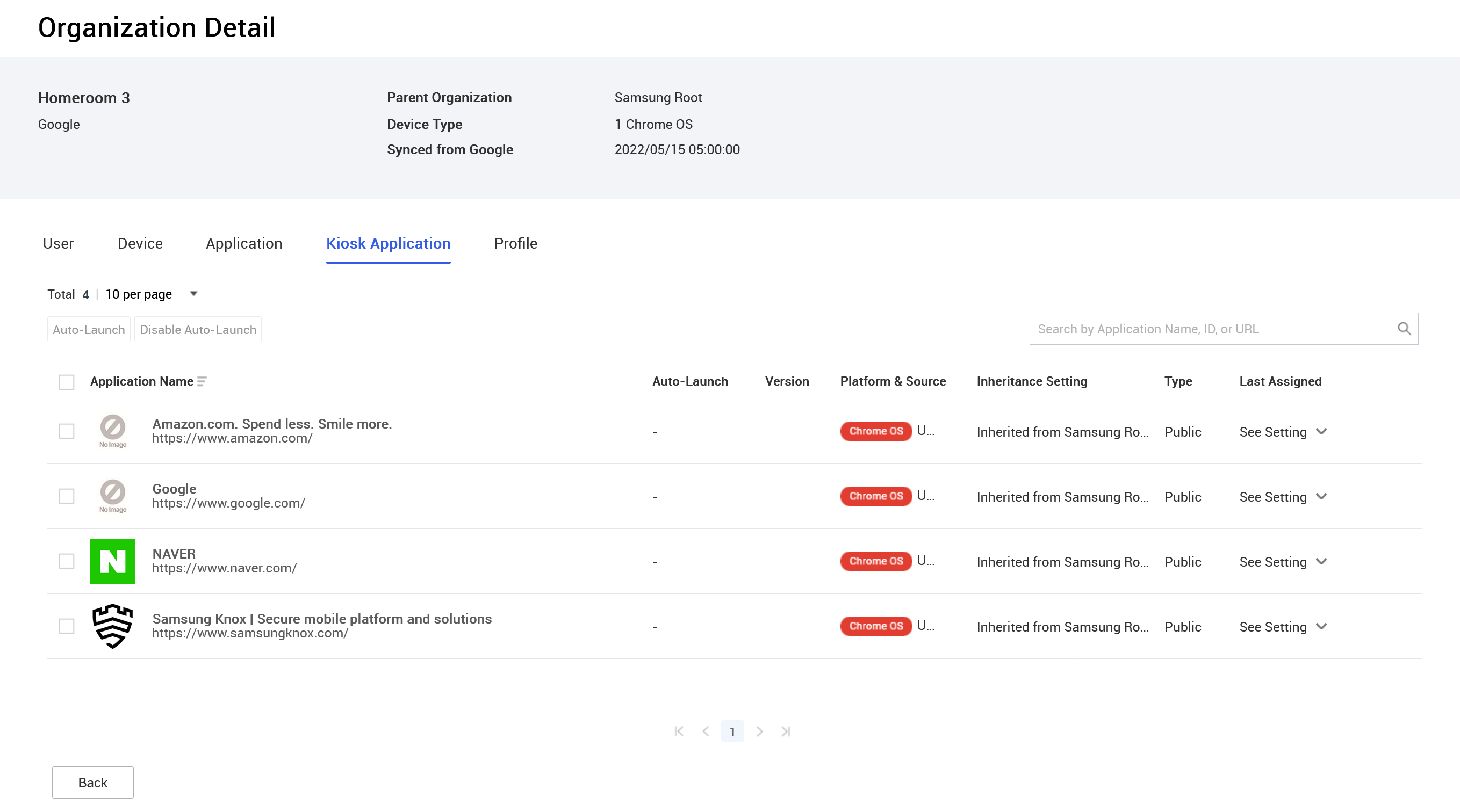Switch to the Profile tab
This screenshot has width=1460, height=812.
[515, 243]
